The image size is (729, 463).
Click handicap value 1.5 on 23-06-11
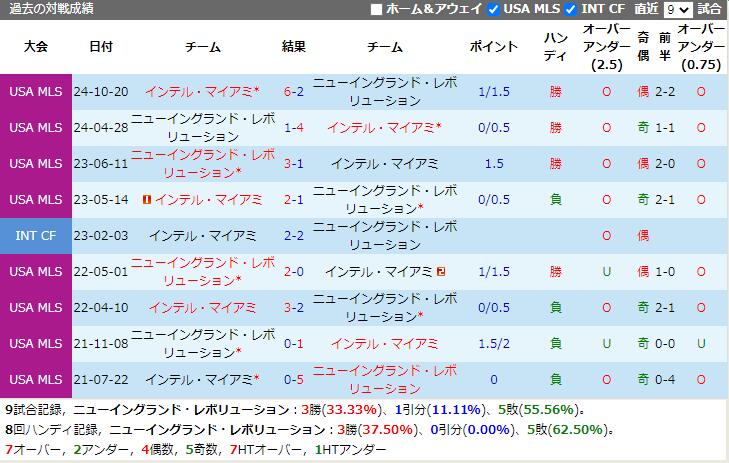494,164
